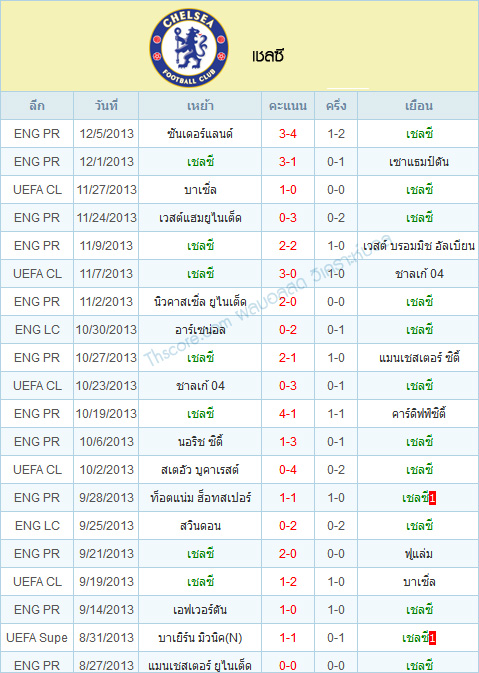Image resolution: width=479 pixels, height=673 pixels.
Task: Select home team เอฟเวอร์ตัน
Action: (200, 609)
